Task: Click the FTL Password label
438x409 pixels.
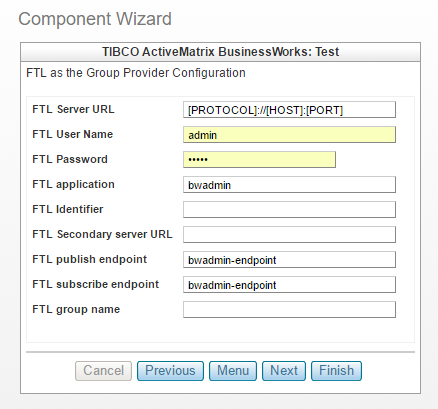Action: coord(70,159)
